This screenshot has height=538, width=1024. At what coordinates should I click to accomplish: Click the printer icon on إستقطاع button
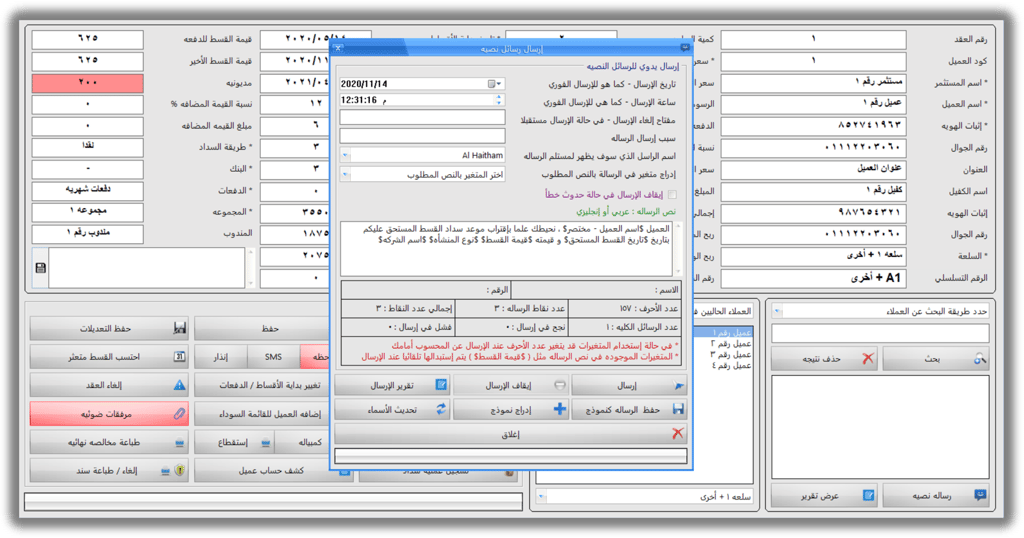tap(266, 443)
